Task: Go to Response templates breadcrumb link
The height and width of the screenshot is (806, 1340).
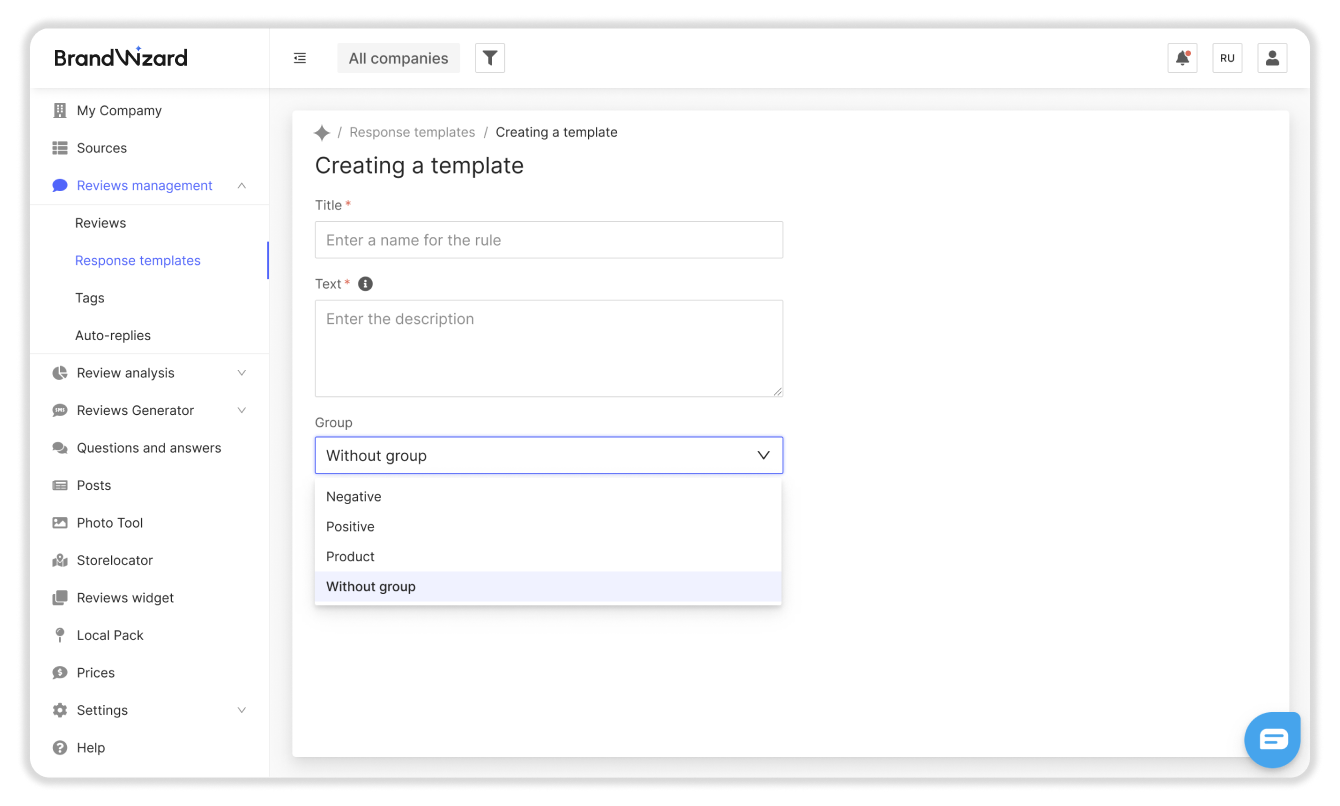Action: click(x=412, y=132)
